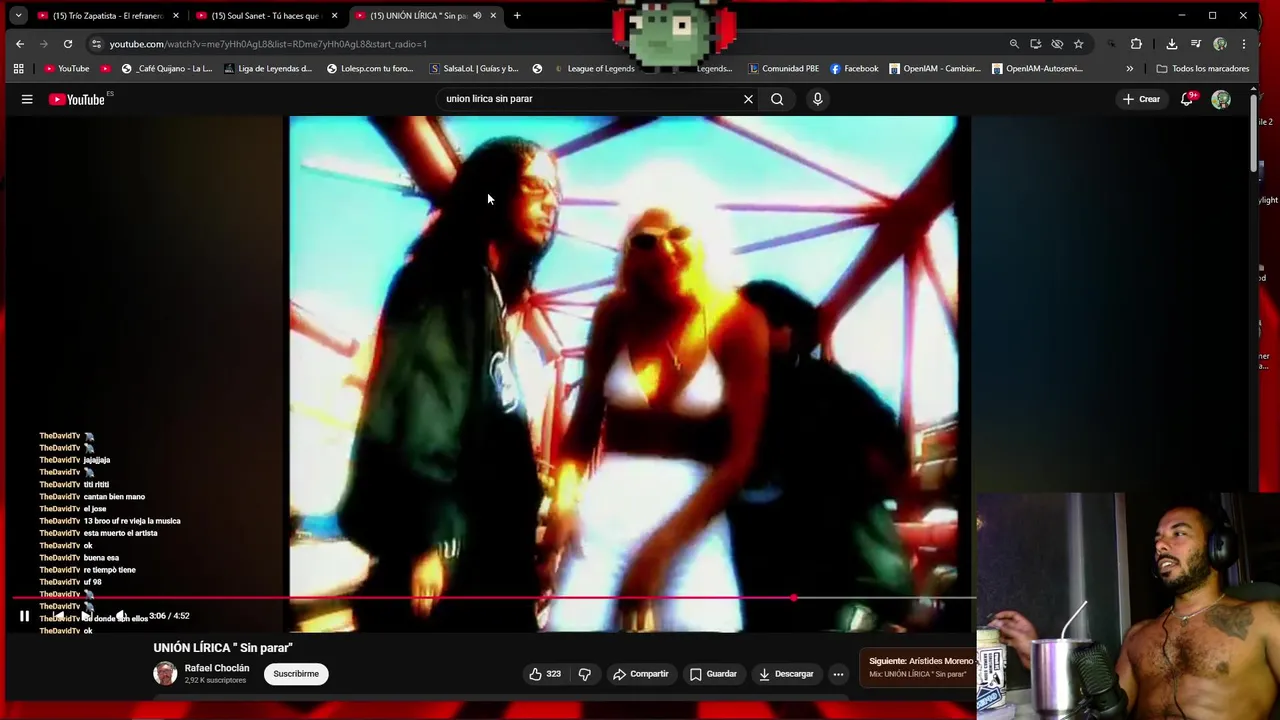1280x720 pixels.
Task: Go back in browser history
Action: [x=20, y=44]
